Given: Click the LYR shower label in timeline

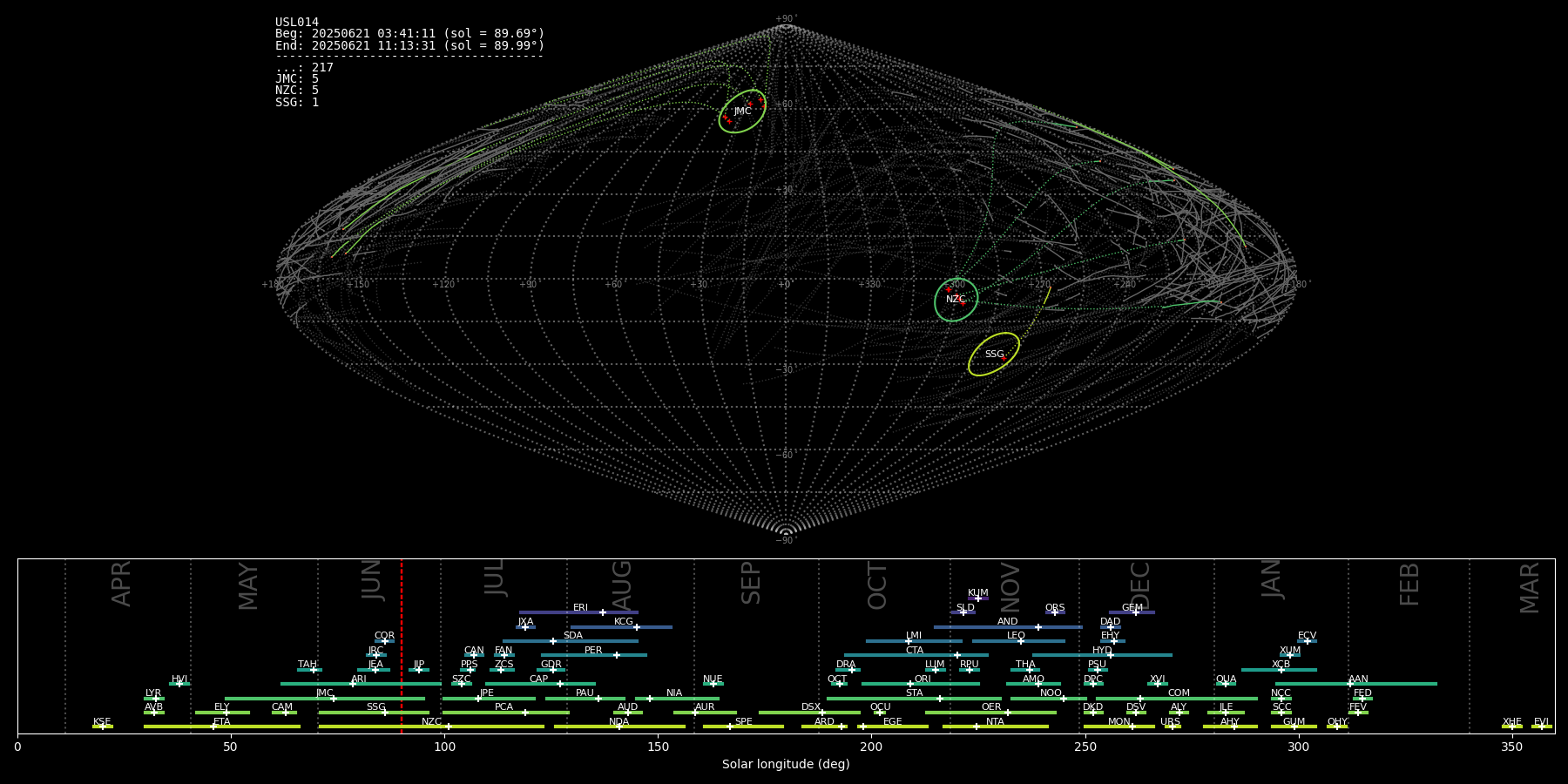Looking at the screenshot, I should pyautogui.click(x=153, y=693).
